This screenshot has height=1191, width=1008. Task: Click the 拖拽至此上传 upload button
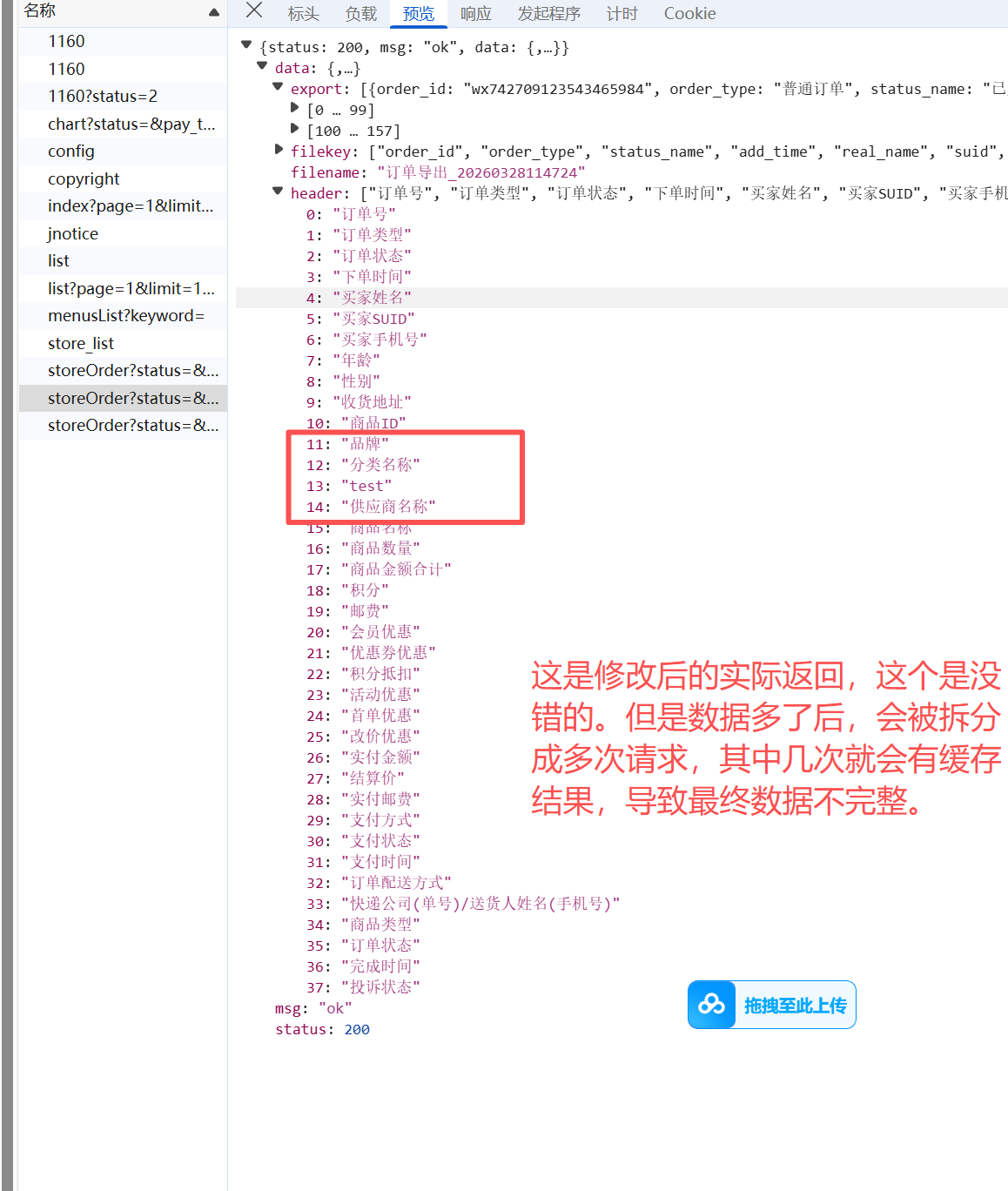(x=795, y=1006)
